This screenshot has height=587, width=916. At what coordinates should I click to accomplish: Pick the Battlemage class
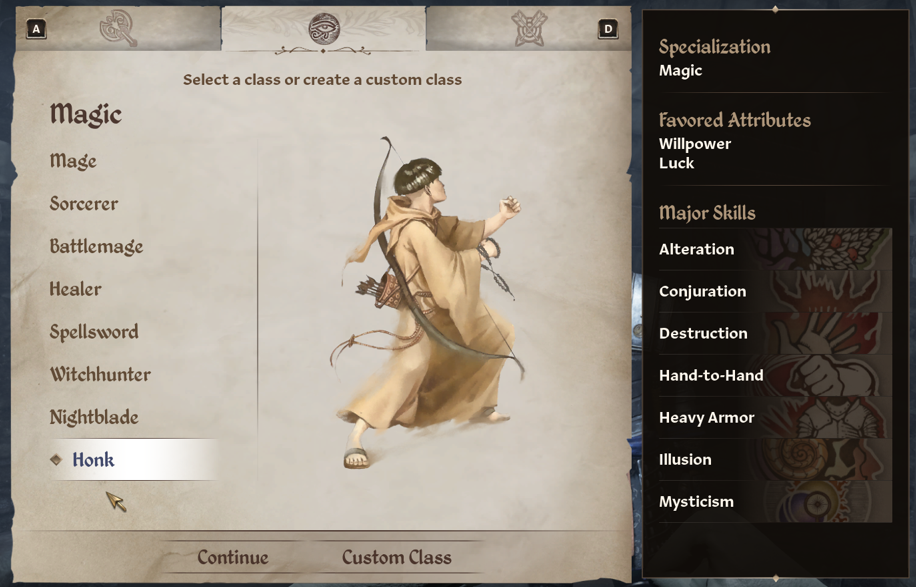point(96,246)
